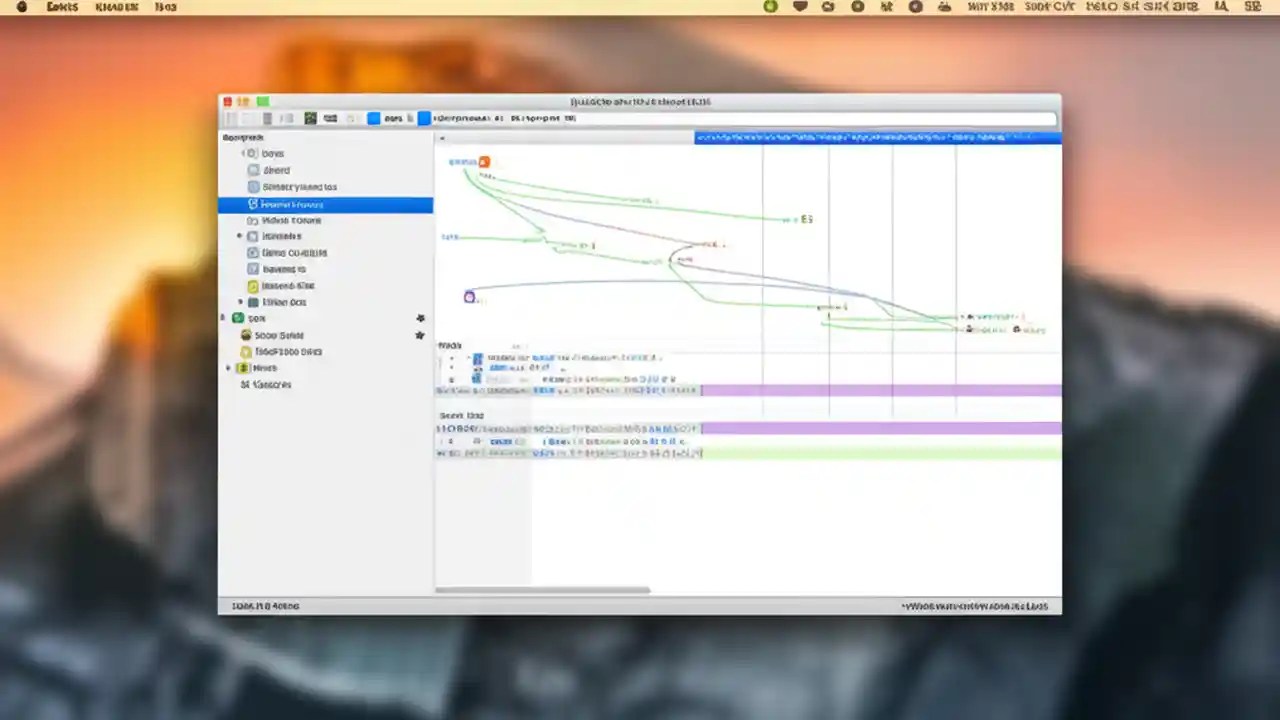
Task: Toggle the checkbox on the first staged file
Action: point(477,359)
